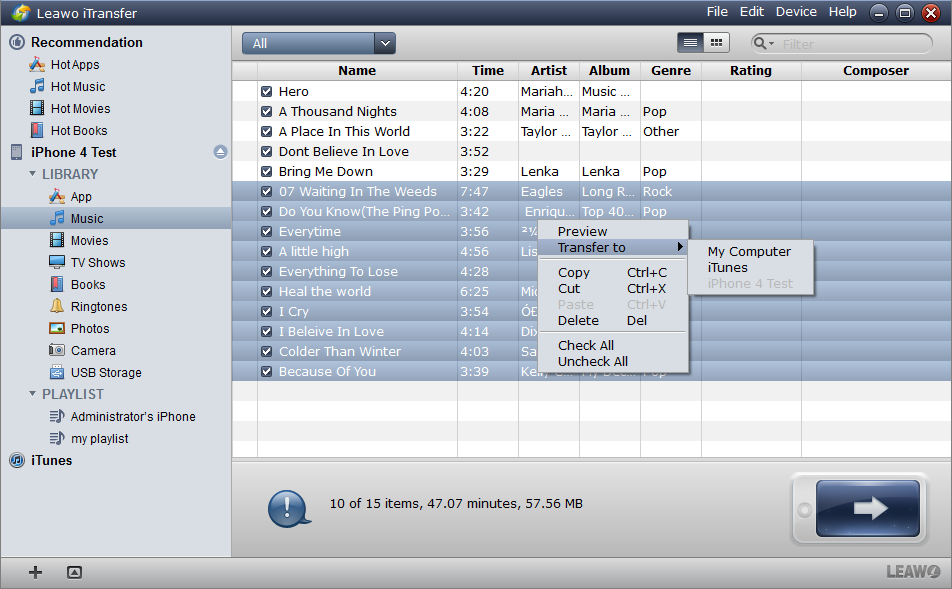Uncheck Heal the world checkbox
Image resolution: width=952 pixels, height=589 pixels.
pos(267,291)
